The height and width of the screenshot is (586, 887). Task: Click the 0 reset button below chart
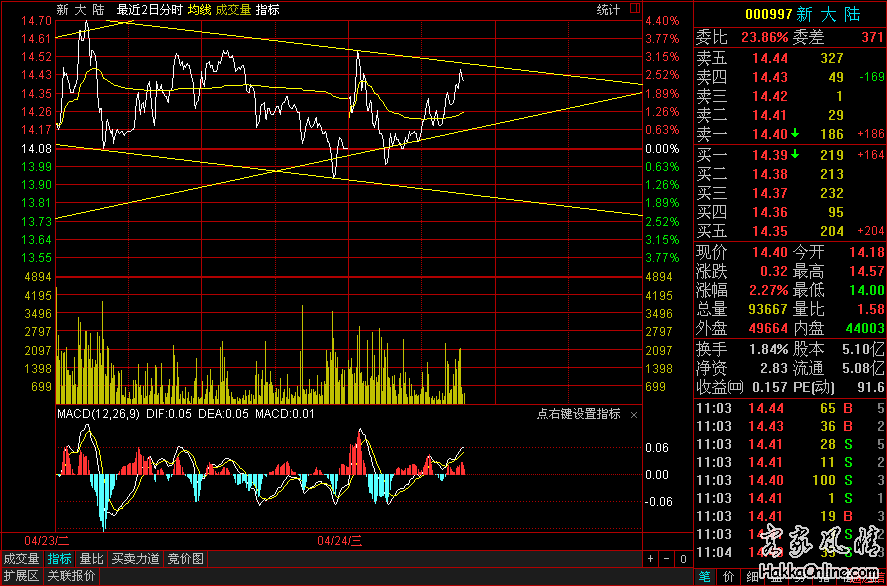click(683, 559)
